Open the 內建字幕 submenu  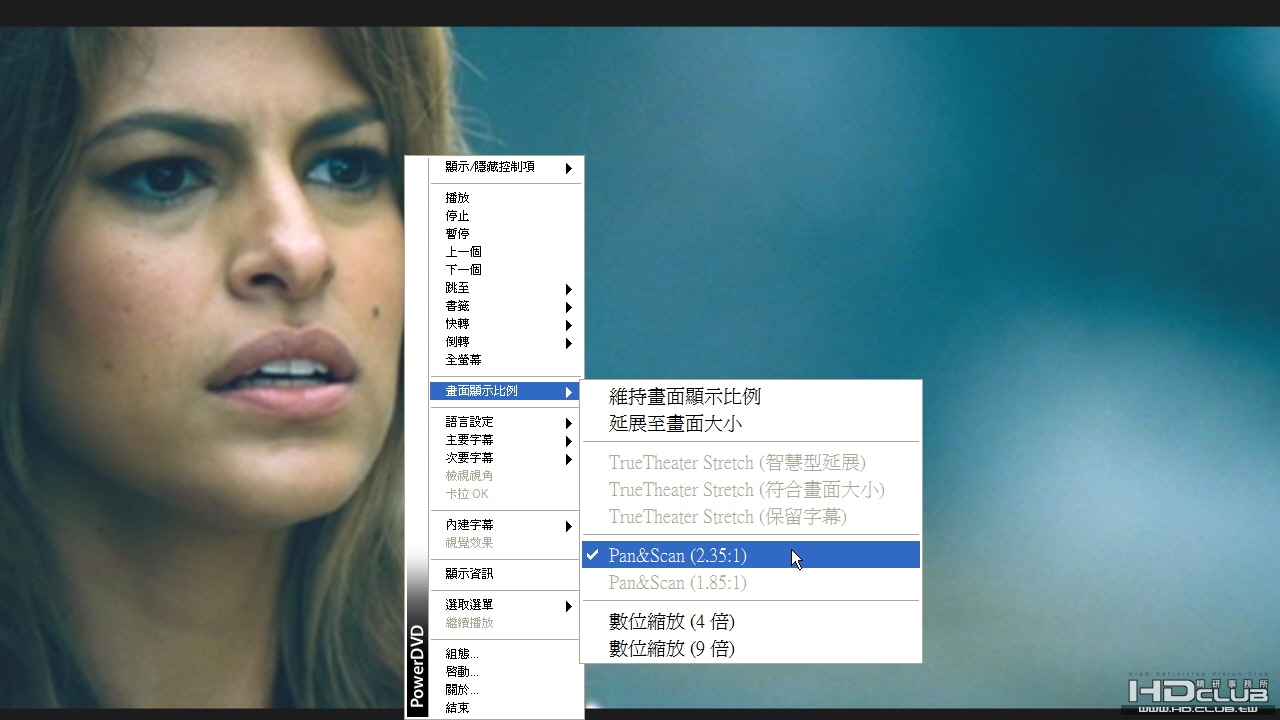click(x=506, y=525)
